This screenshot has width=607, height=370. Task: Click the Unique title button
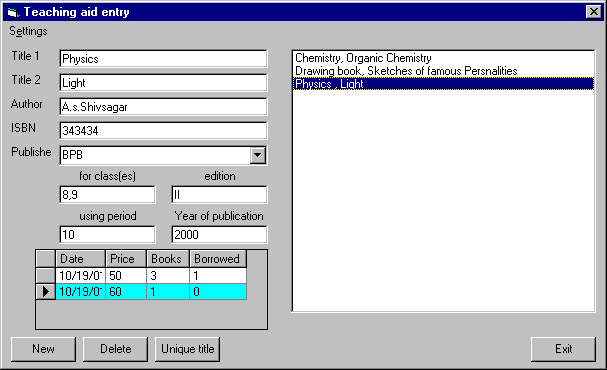[187, 349]
